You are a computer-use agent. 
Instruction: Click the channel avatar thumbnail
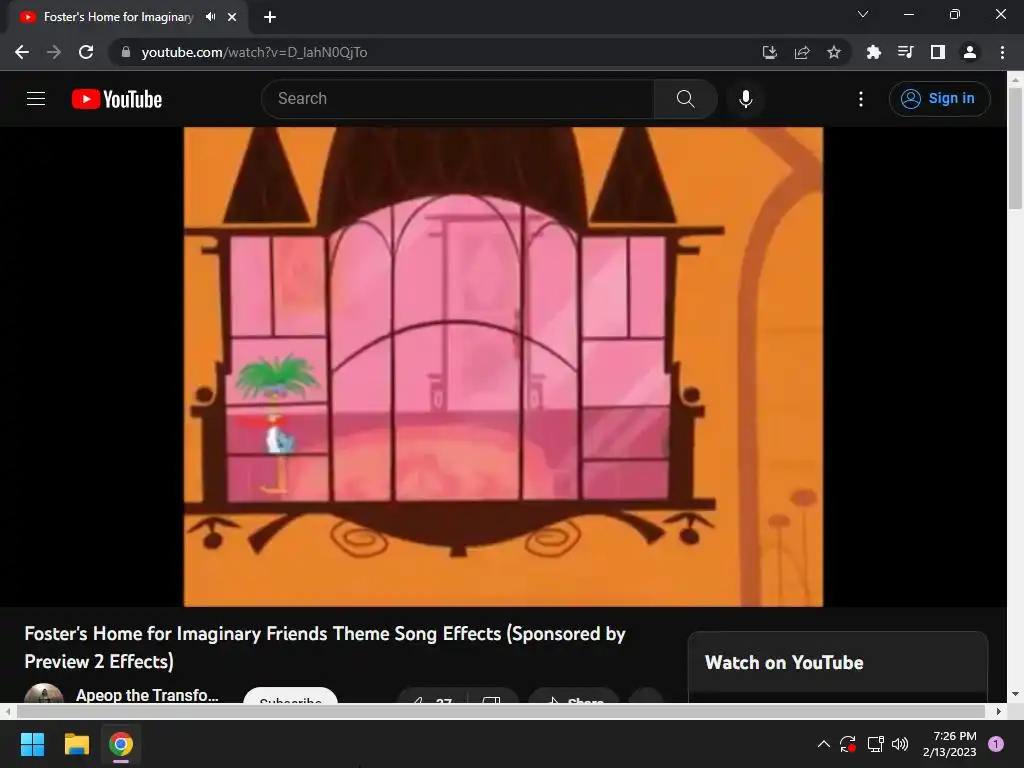44,694
